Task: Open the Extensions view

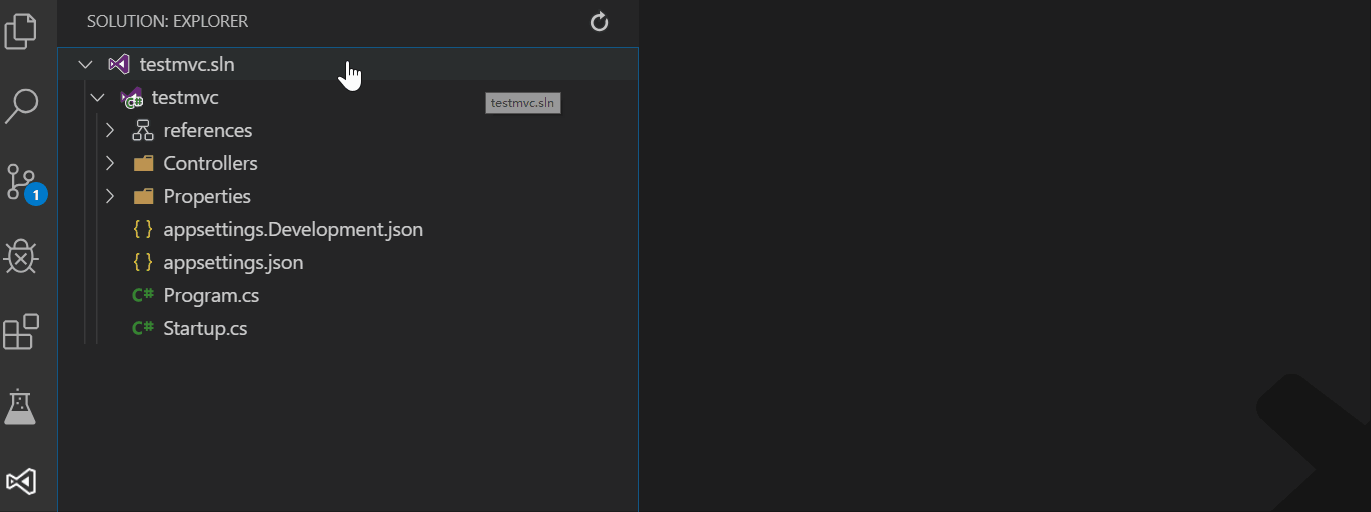Action: pos(22,332)
